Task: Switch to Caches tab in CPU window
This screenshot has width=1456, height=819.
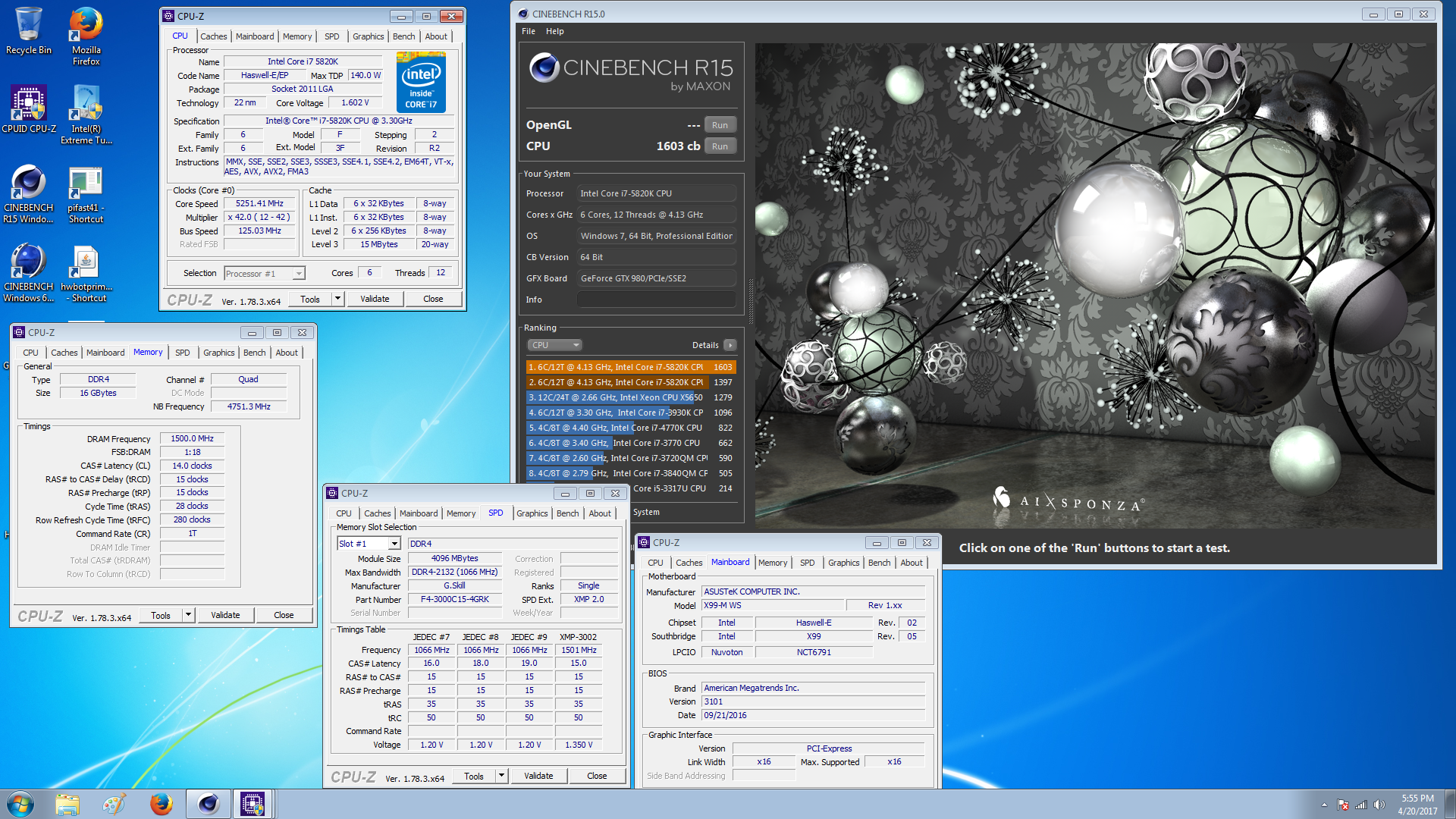Action: [213, 36]
